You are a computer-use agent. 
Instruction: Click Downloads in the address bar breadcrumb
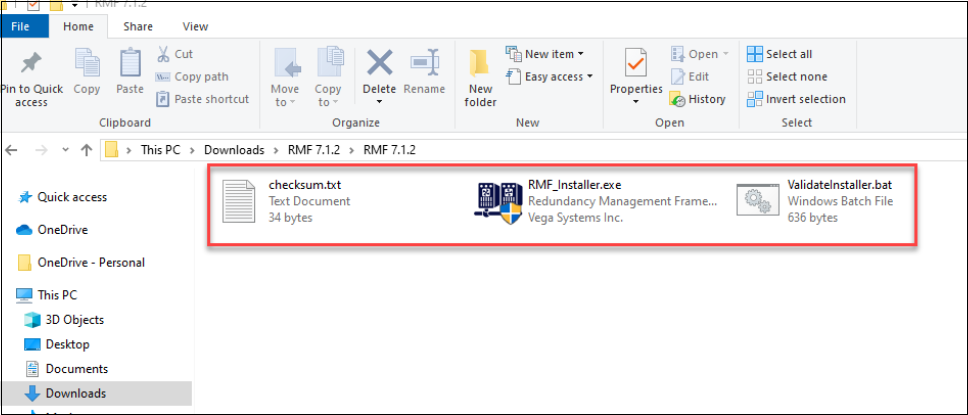tap(234, 150)
